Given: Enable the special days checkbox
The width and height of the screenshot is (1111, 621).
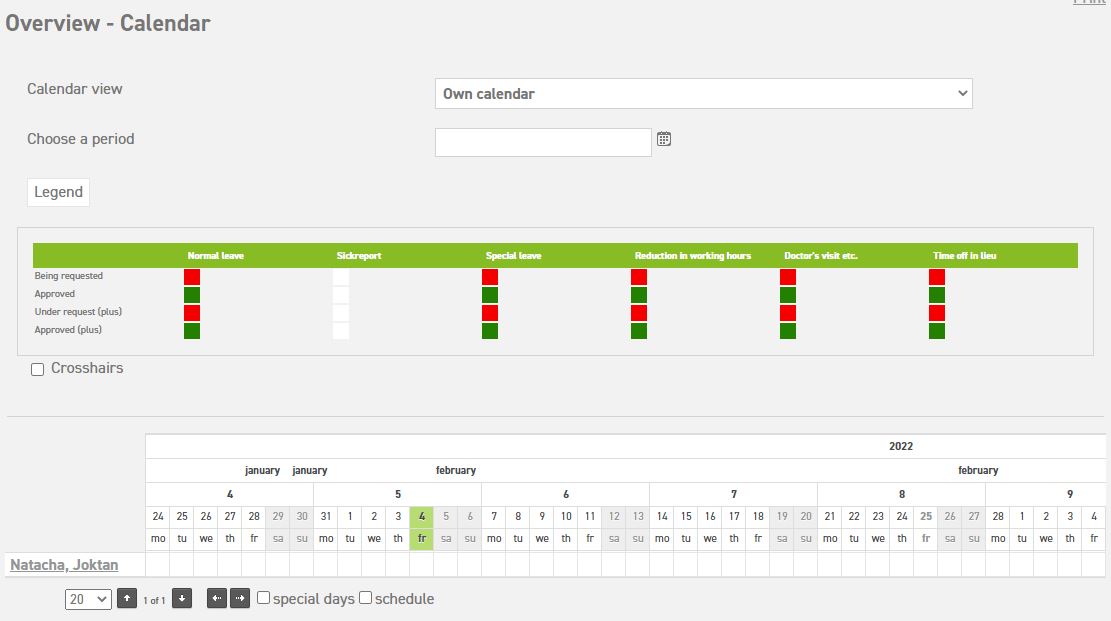Looking at the screenshot, I should [263, 598].
